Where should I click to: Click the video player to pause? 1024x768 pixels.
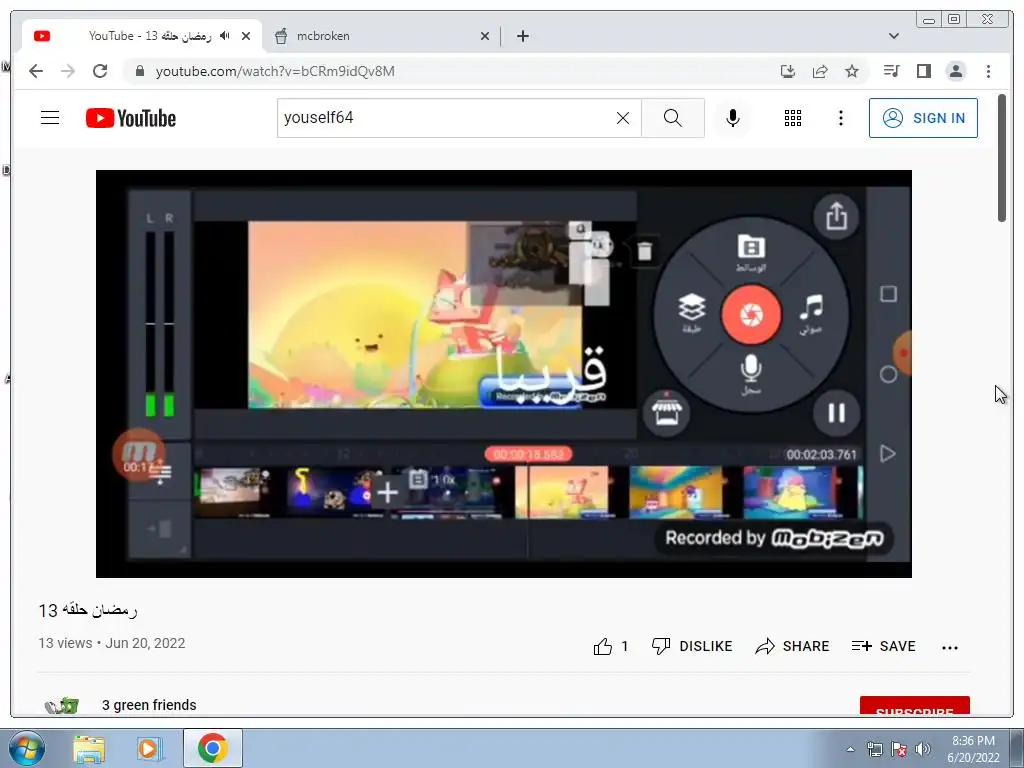tap(504, 374)
